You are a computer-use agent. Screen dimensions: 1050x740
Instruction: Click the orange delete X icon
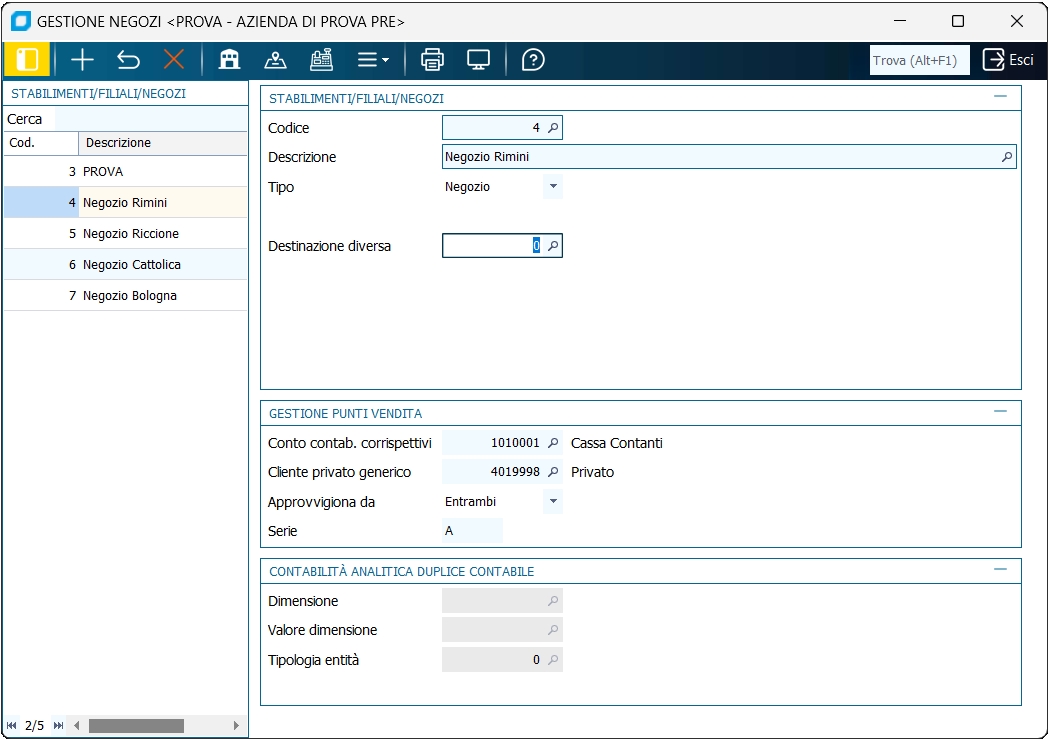[x=174, y=60]
